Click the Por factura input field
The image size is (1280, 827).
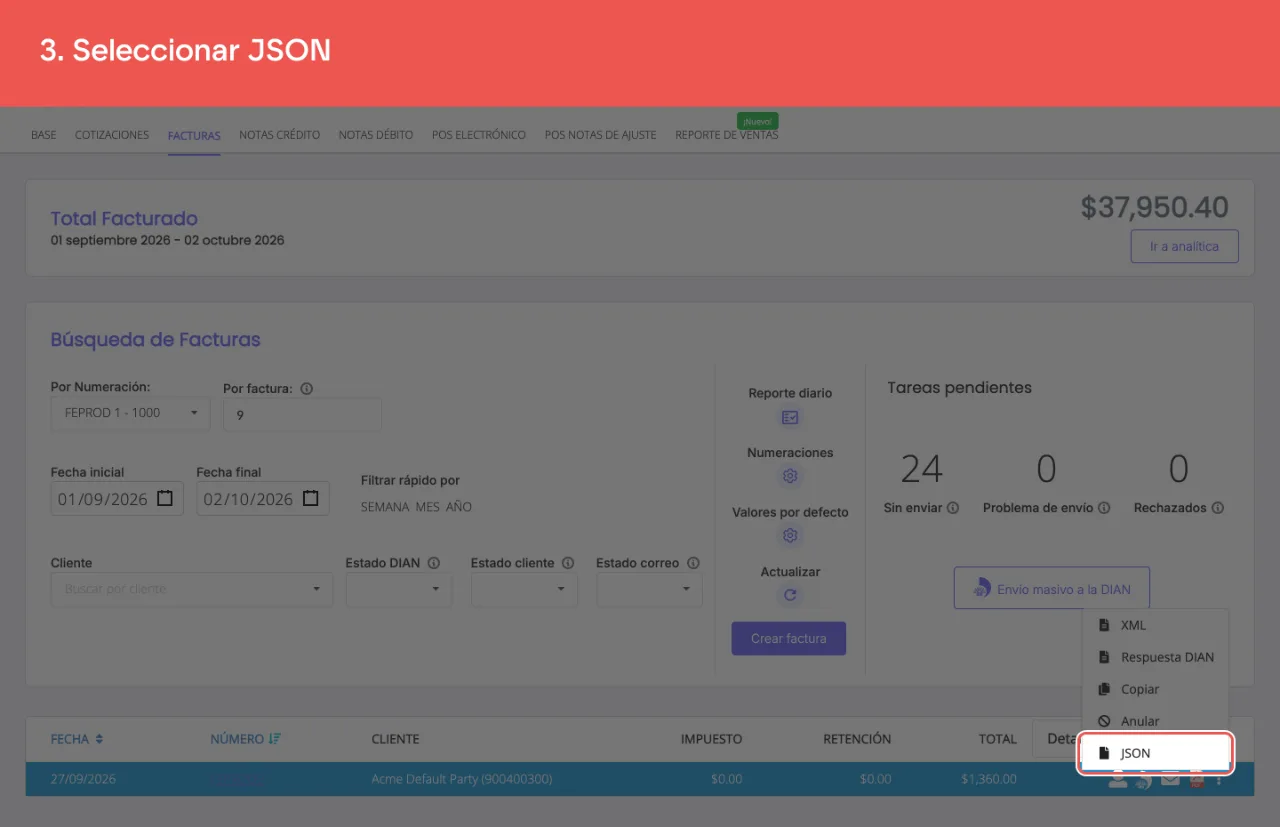click(302, 414)
